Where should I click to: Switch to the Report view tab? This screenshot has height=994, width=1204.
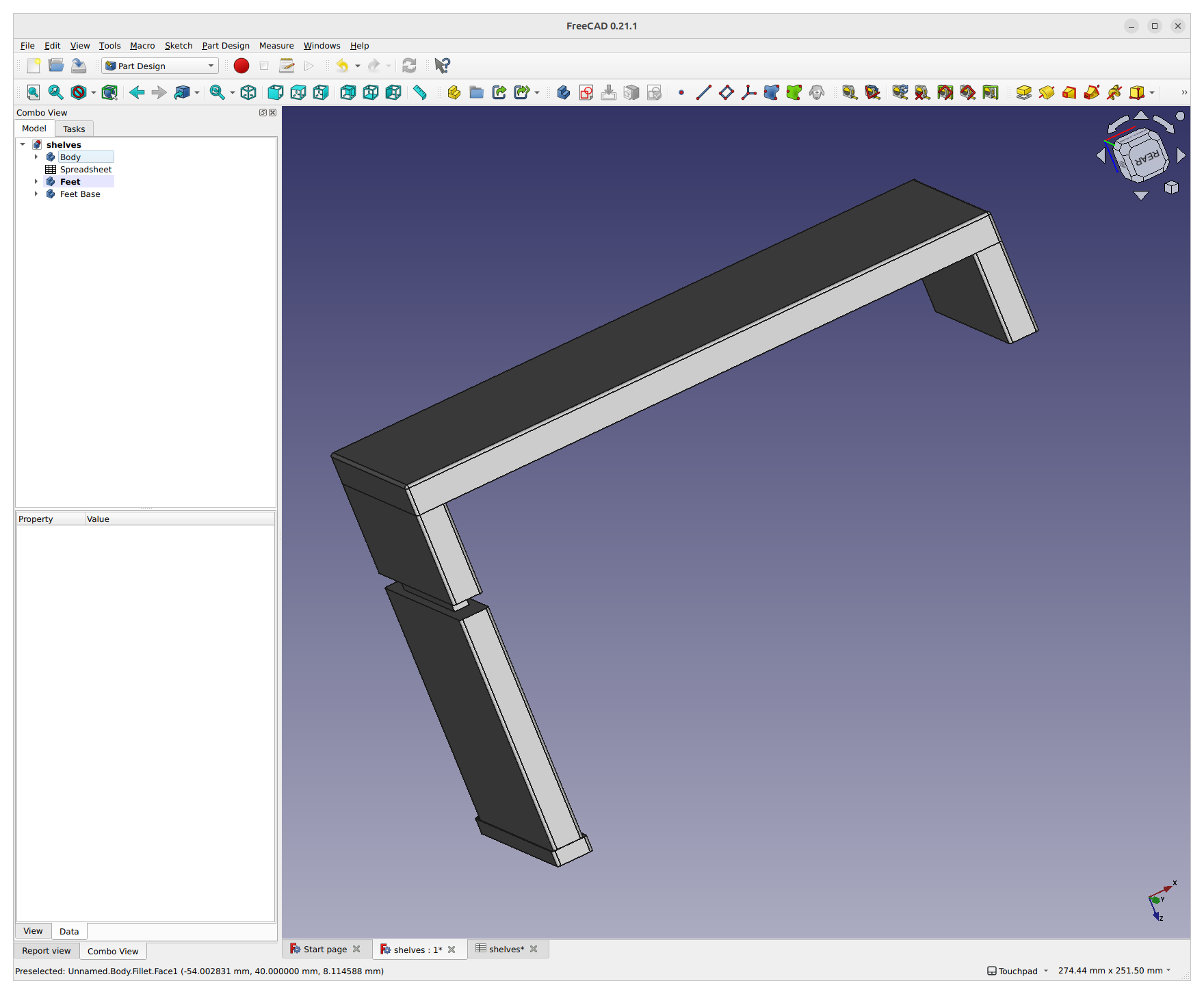point(46,950)
